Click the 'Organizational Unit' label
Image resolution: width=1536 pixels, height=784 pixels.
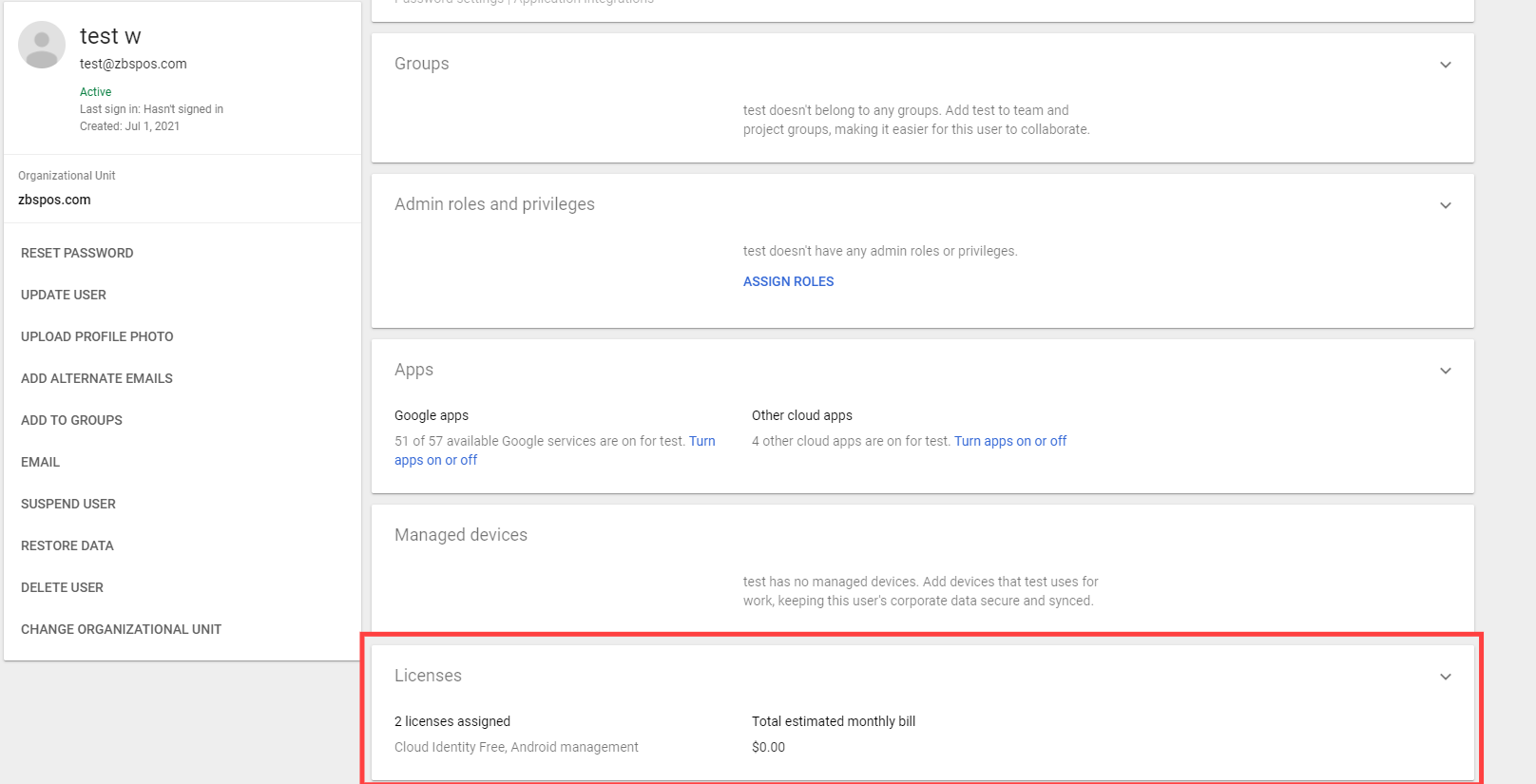click(67, 176)
